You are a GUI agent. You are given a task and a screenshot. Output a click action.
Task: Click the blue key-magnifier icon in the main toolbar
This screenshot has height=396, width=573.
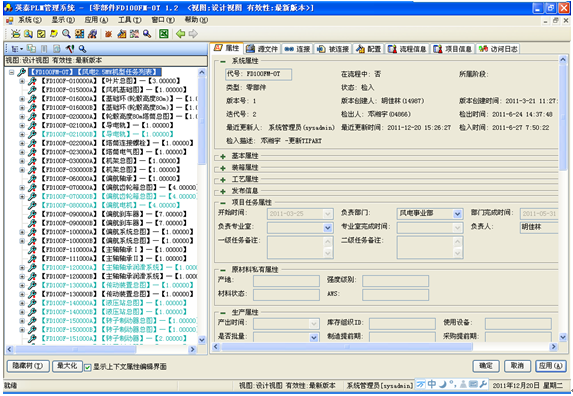(147, 34)
